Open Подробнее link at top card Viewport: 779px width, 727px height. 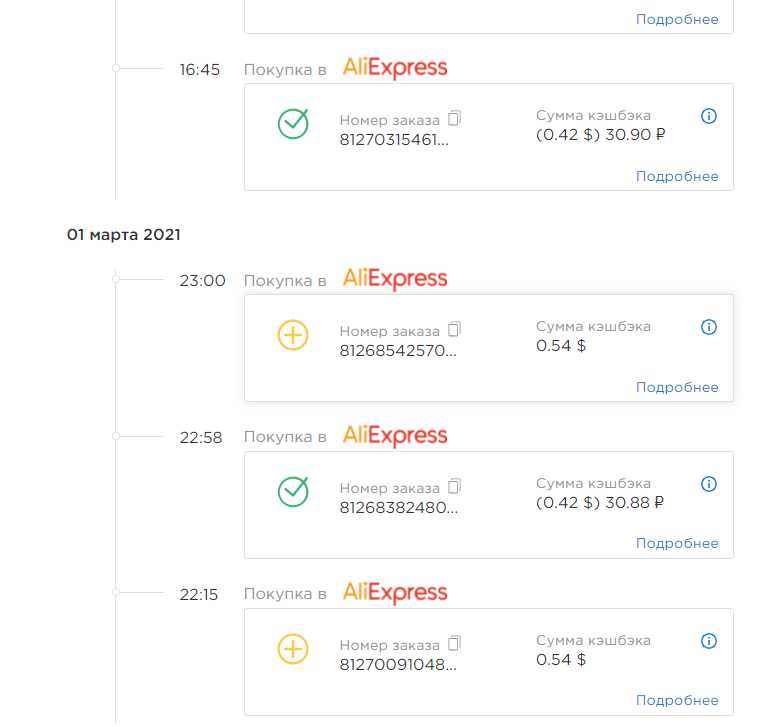point(677,19)
